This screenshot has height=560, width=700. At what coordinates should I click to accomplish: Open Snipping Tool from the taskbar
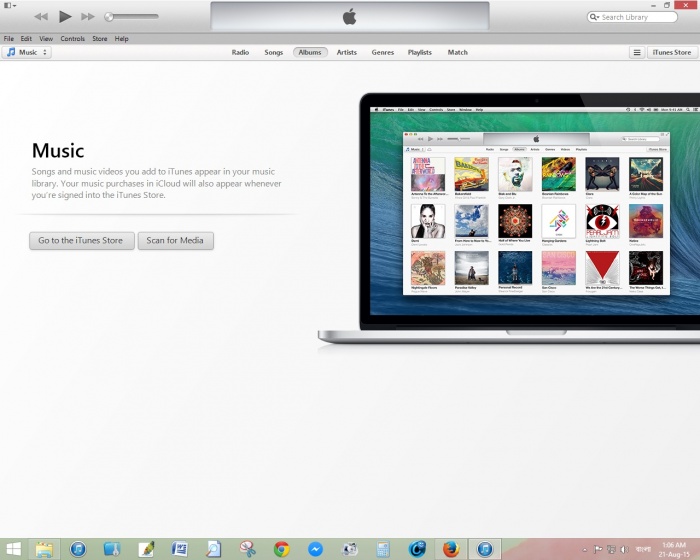pyautogui.click(x=247, y=549)
